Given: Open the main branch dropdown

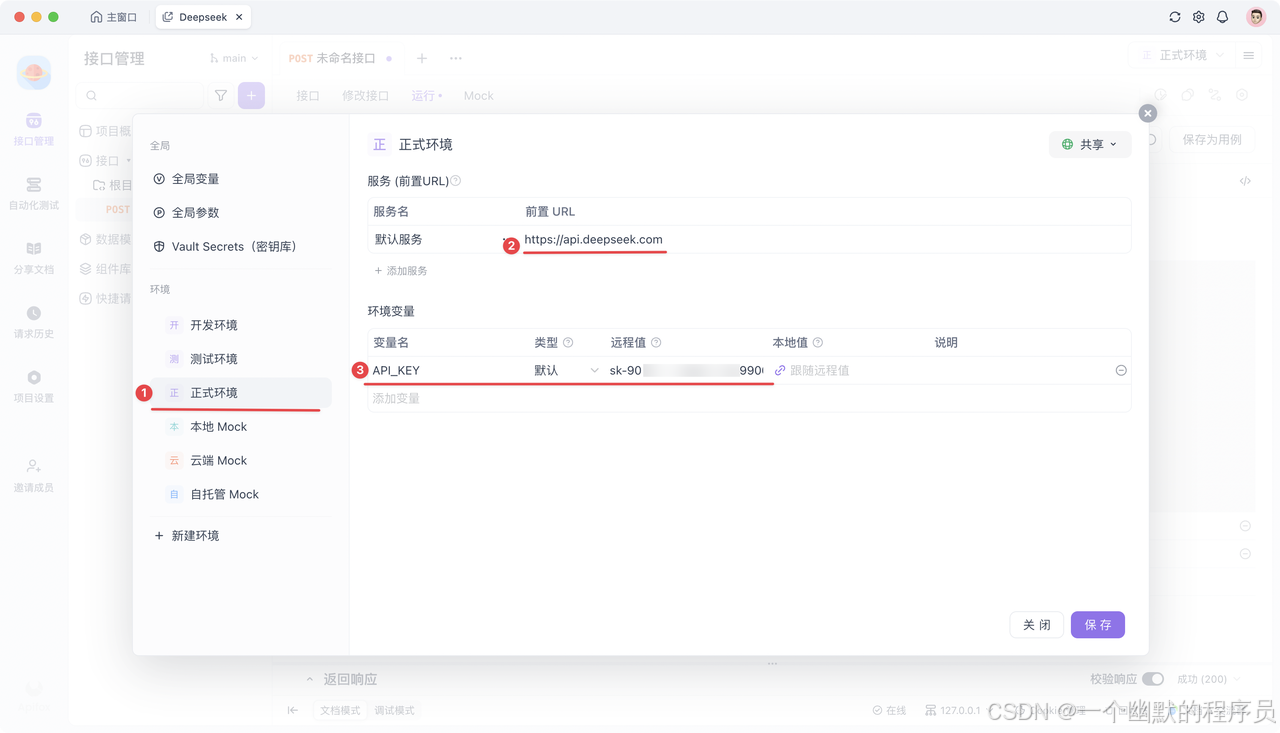Looking at the screenshot, I should tap(234, 58).
